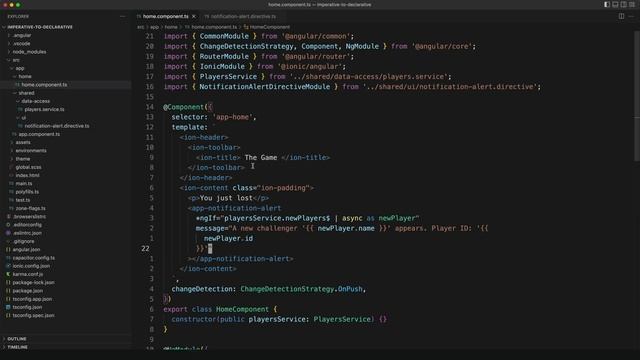
Task: Open angular.json file
Action: 26,249
